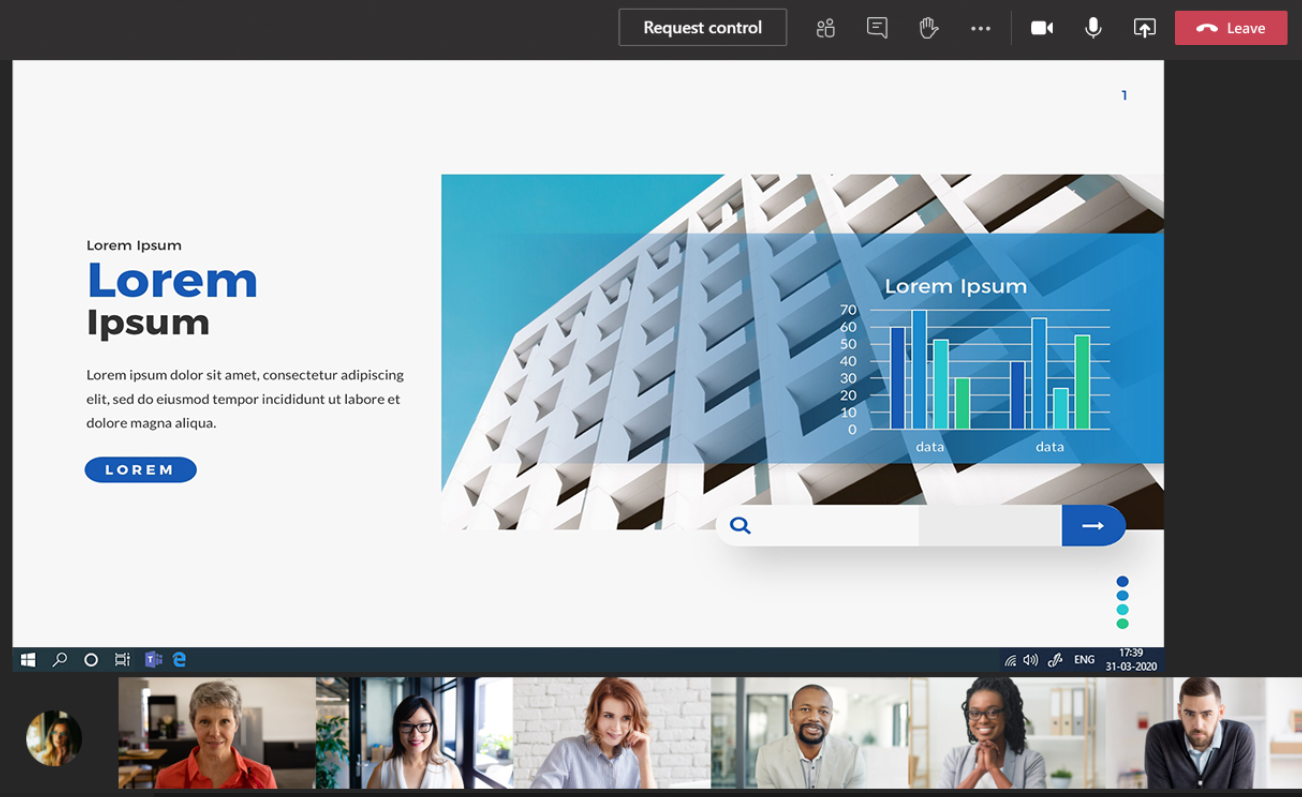Click the Teams icon in the shared taskbar
The height and width of the screenshot is (797, 1302).
153,660
